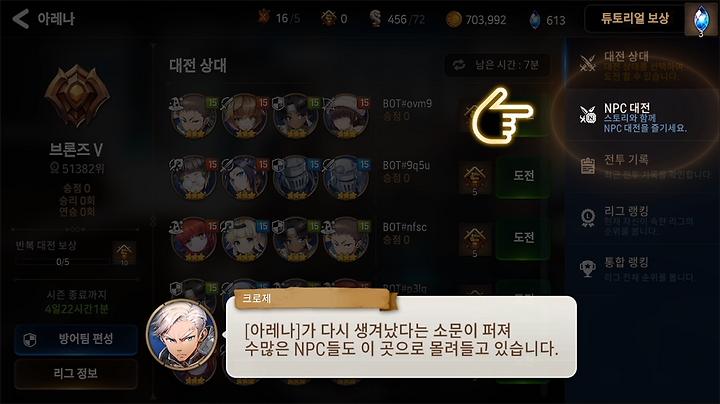Tap the arena ticket icon showing 16/5

(264, 18)
